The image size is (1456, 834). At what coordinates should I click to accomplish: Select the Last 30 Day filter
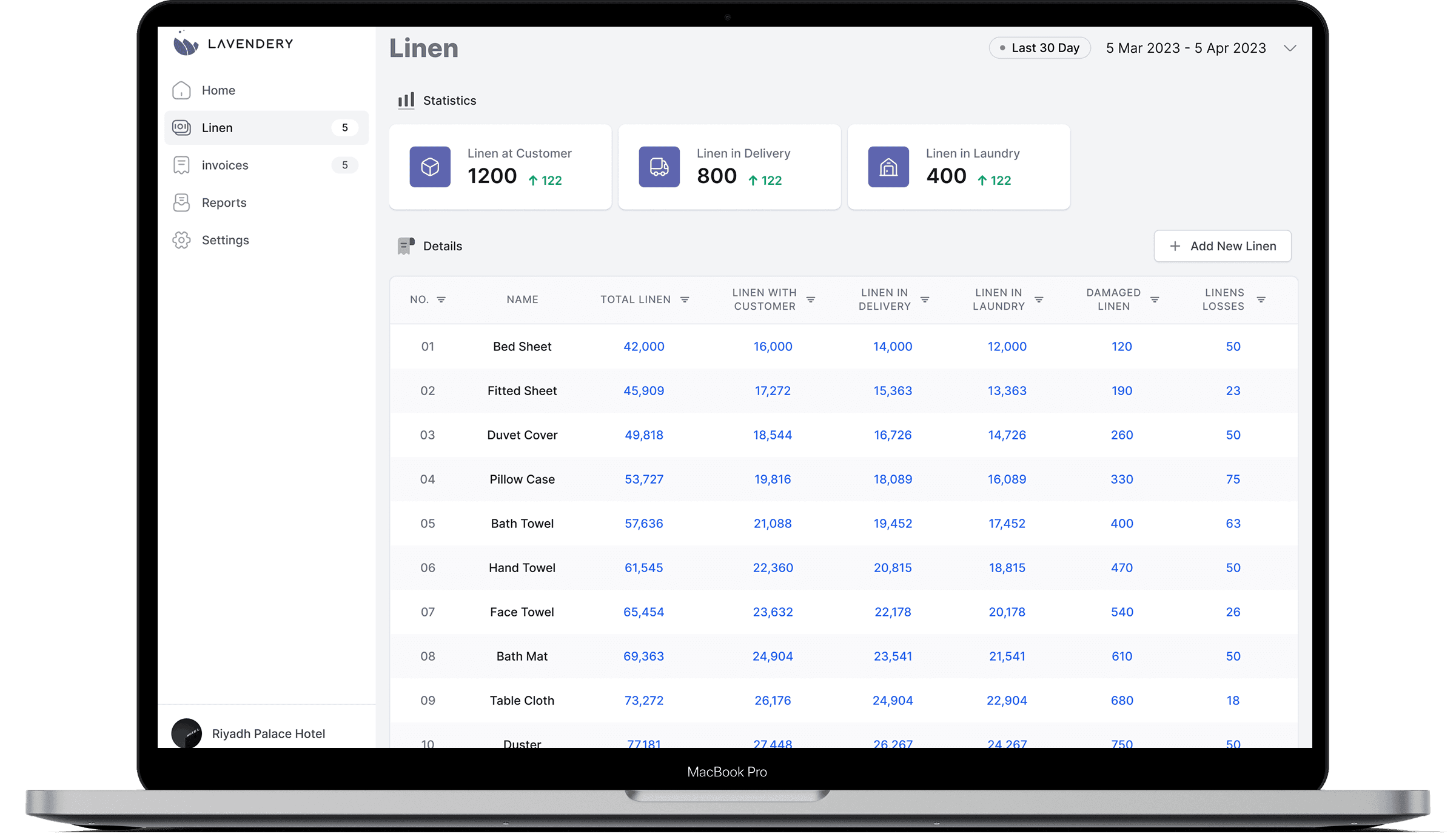click(1039, 48)
